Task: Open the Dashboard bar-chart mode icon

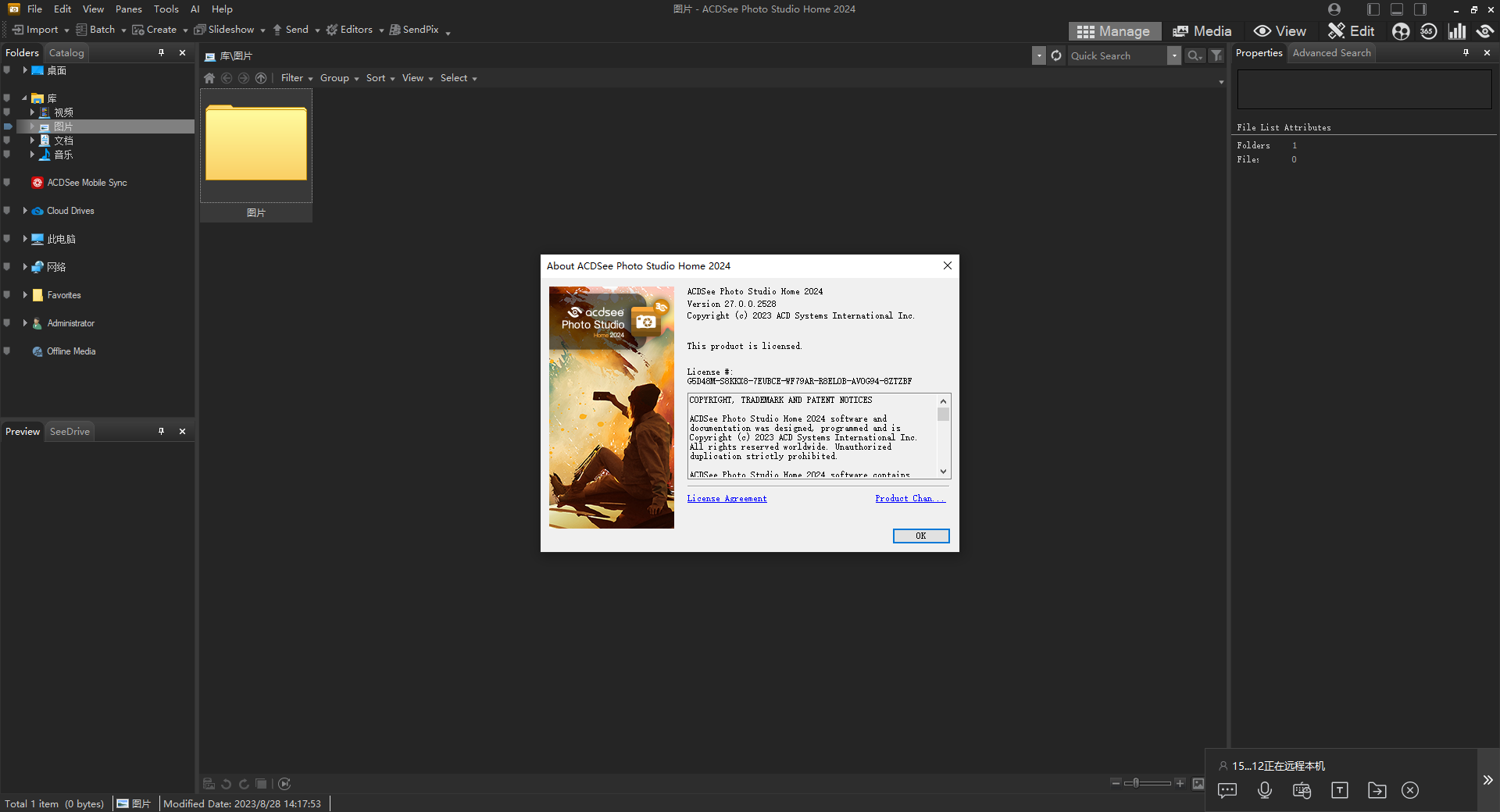Action: pos(1456,31)
